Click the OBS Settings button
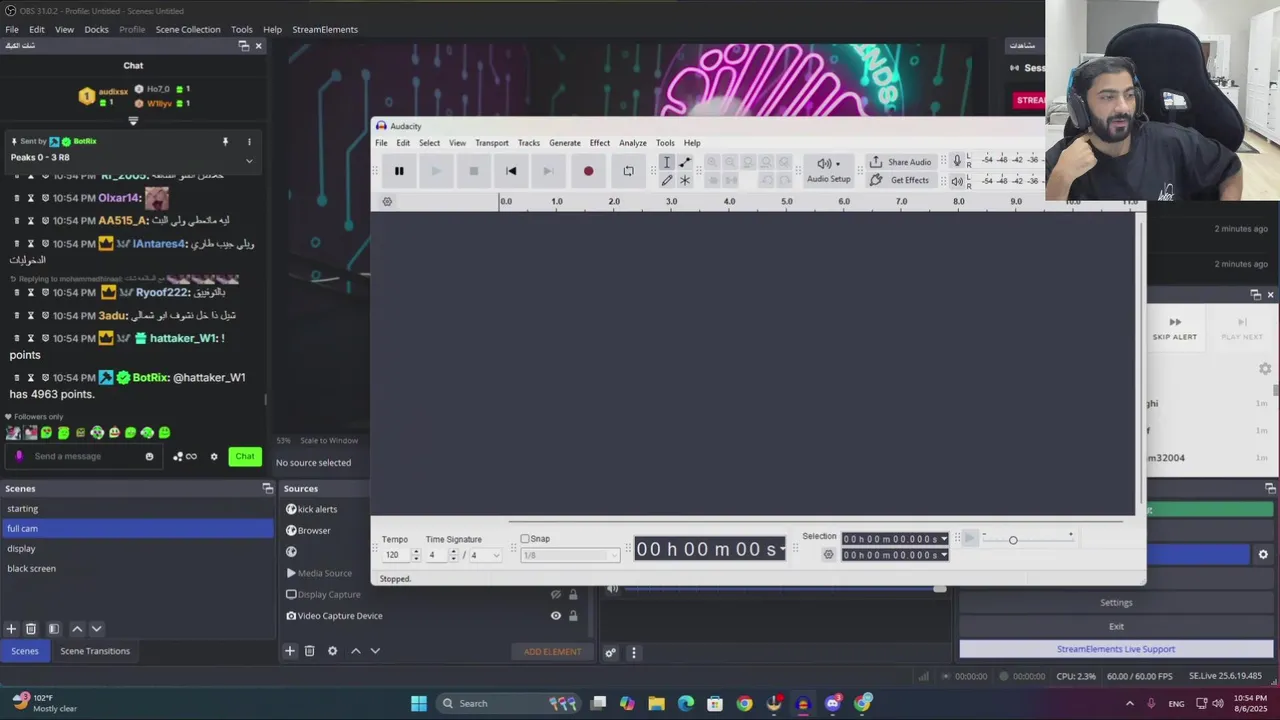This screenshot has width=1280, height=720. pyautogui.click(x=1116, y=603)
